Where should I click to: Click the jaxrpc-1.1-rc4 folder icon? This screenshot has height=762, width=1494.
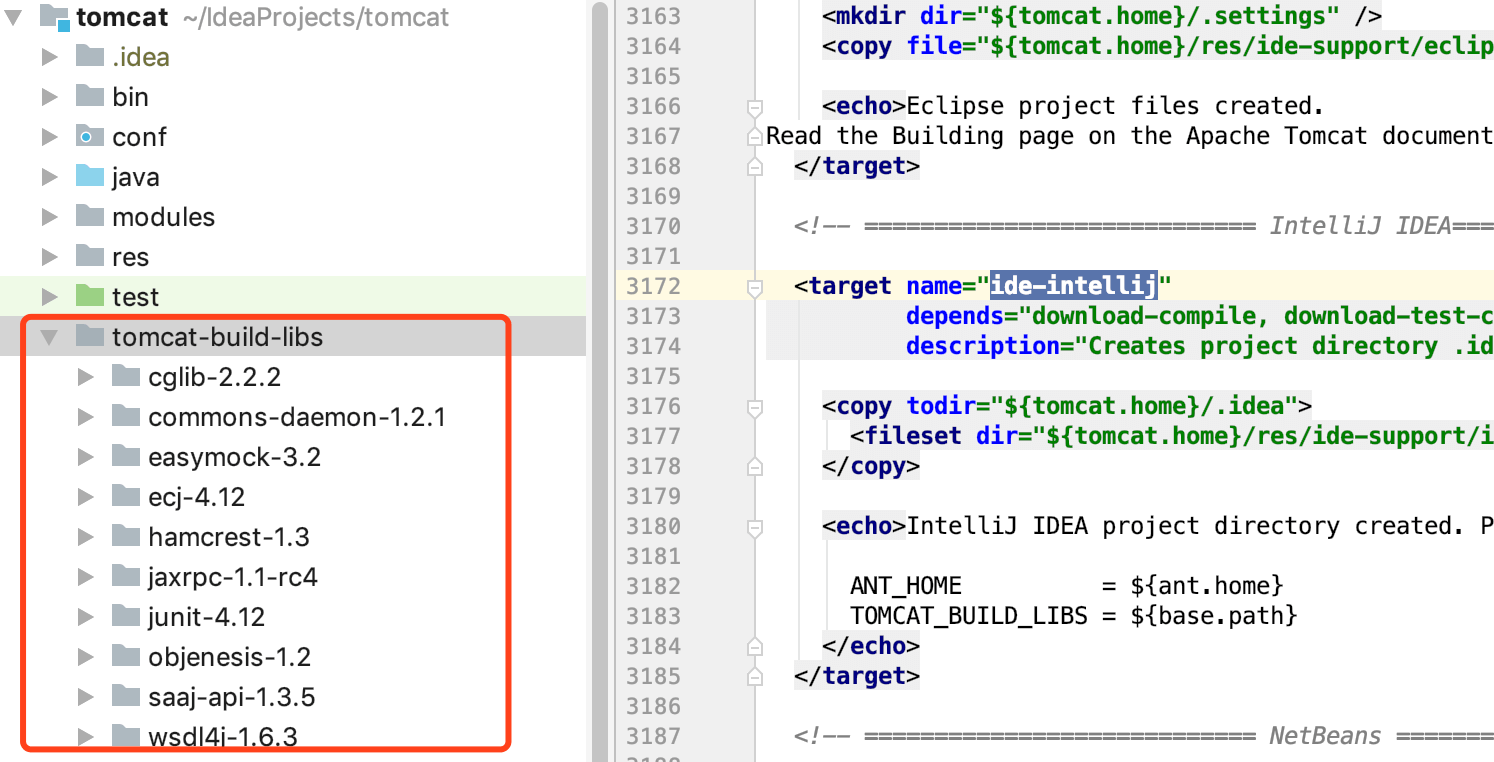[x=126, y=576]
